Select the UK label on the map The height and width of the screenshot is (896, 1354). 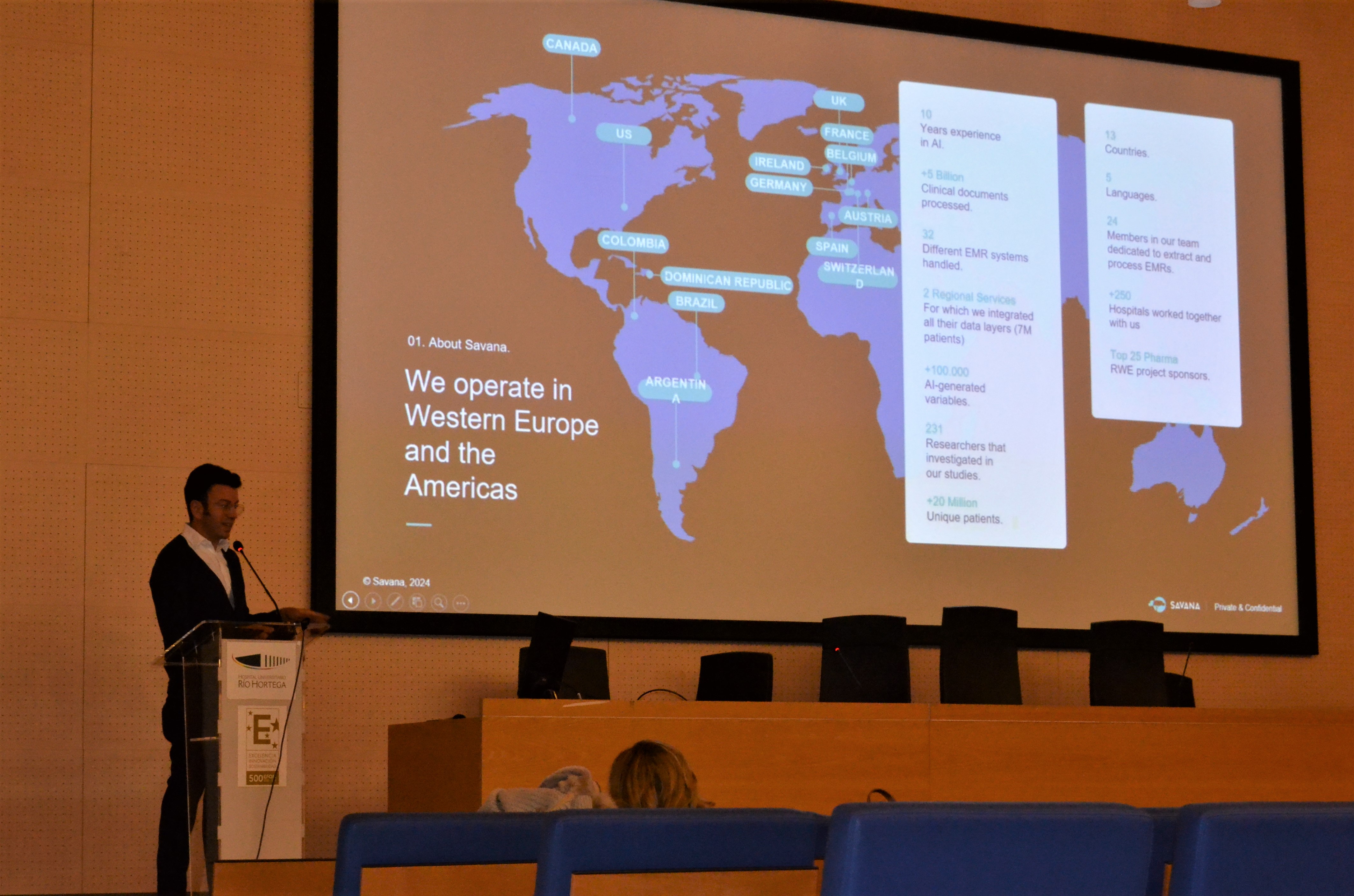click(x=838, y=101)
